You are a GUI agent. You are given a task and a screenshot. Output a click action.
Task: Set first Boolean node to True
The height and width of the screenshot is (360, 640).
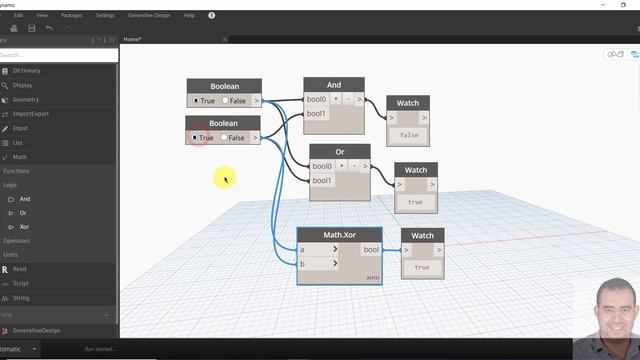(x=196, y=100)
